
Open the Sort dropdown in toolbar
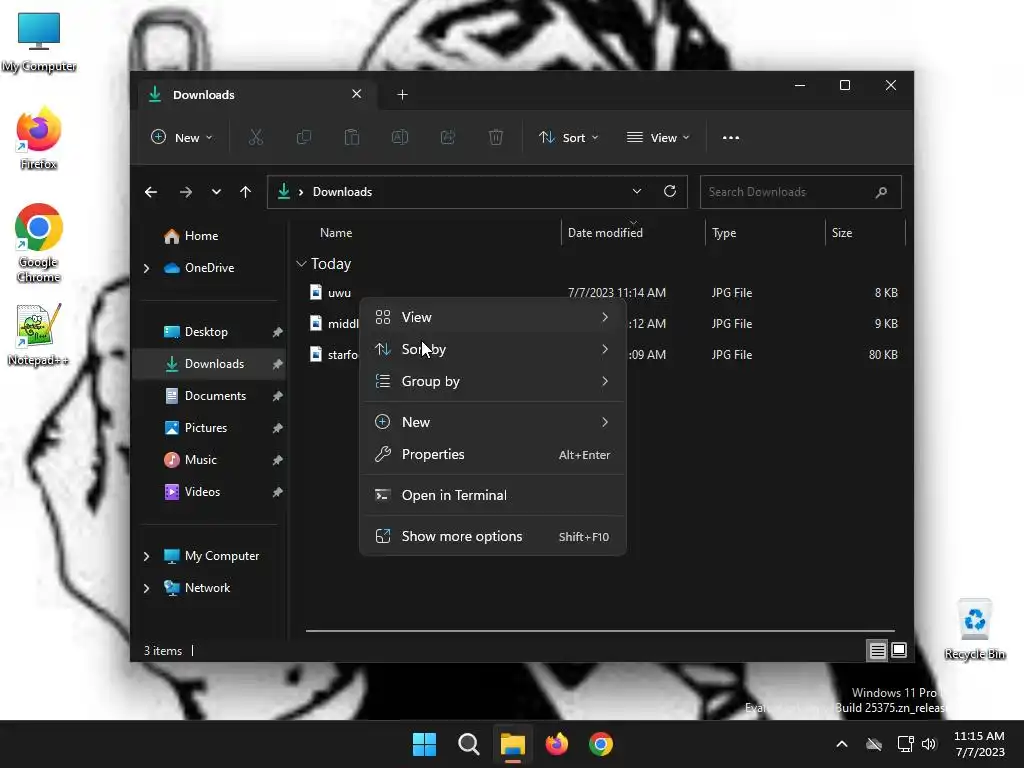[x=569, y=138]
